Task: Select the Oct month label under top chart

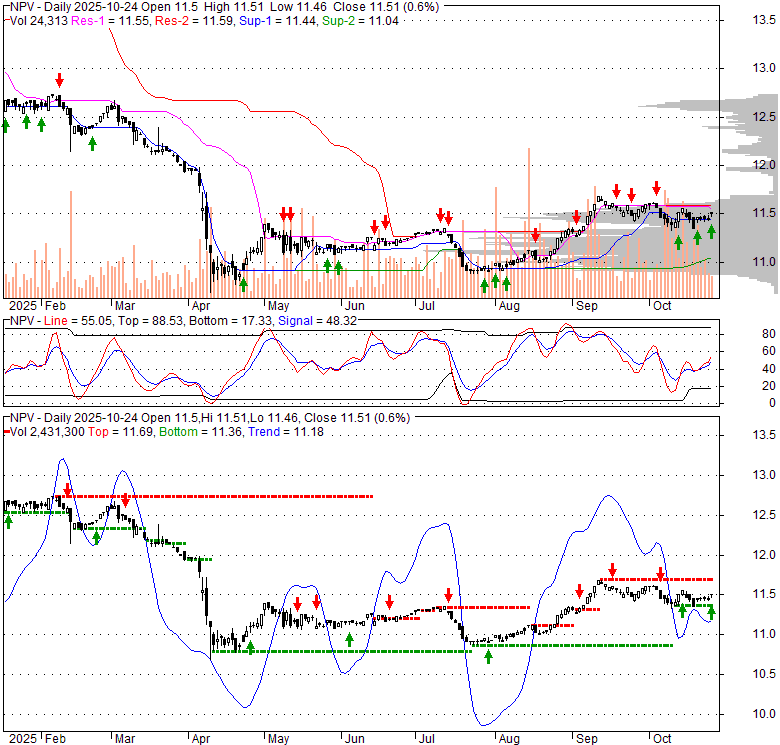Action: [662, 305]
